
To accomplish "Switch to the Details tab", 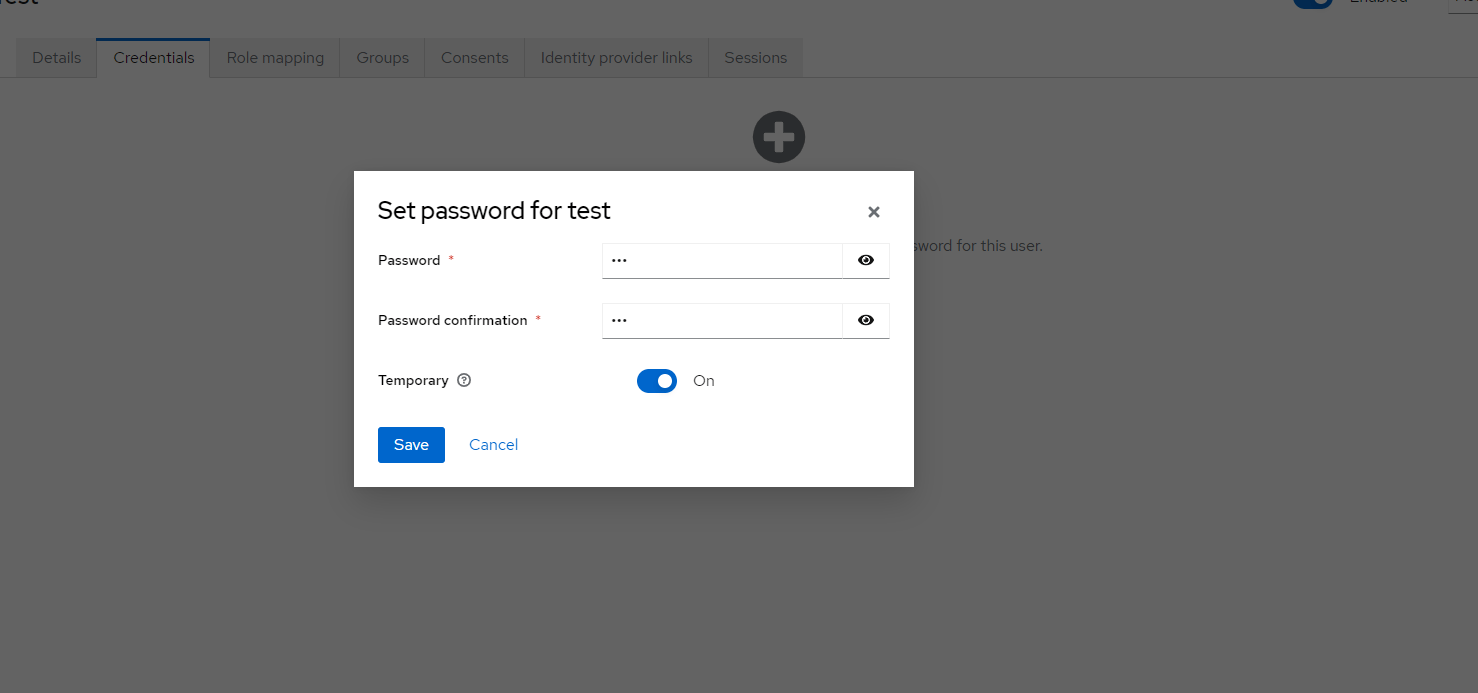I will pyautogui.click(x=56, y=57).
